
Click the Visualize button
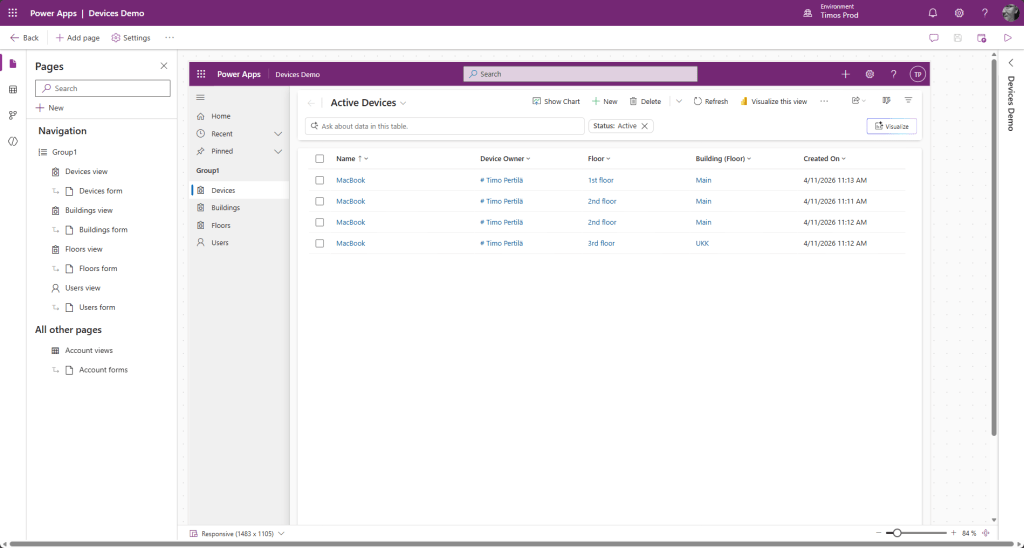[891, 126]
